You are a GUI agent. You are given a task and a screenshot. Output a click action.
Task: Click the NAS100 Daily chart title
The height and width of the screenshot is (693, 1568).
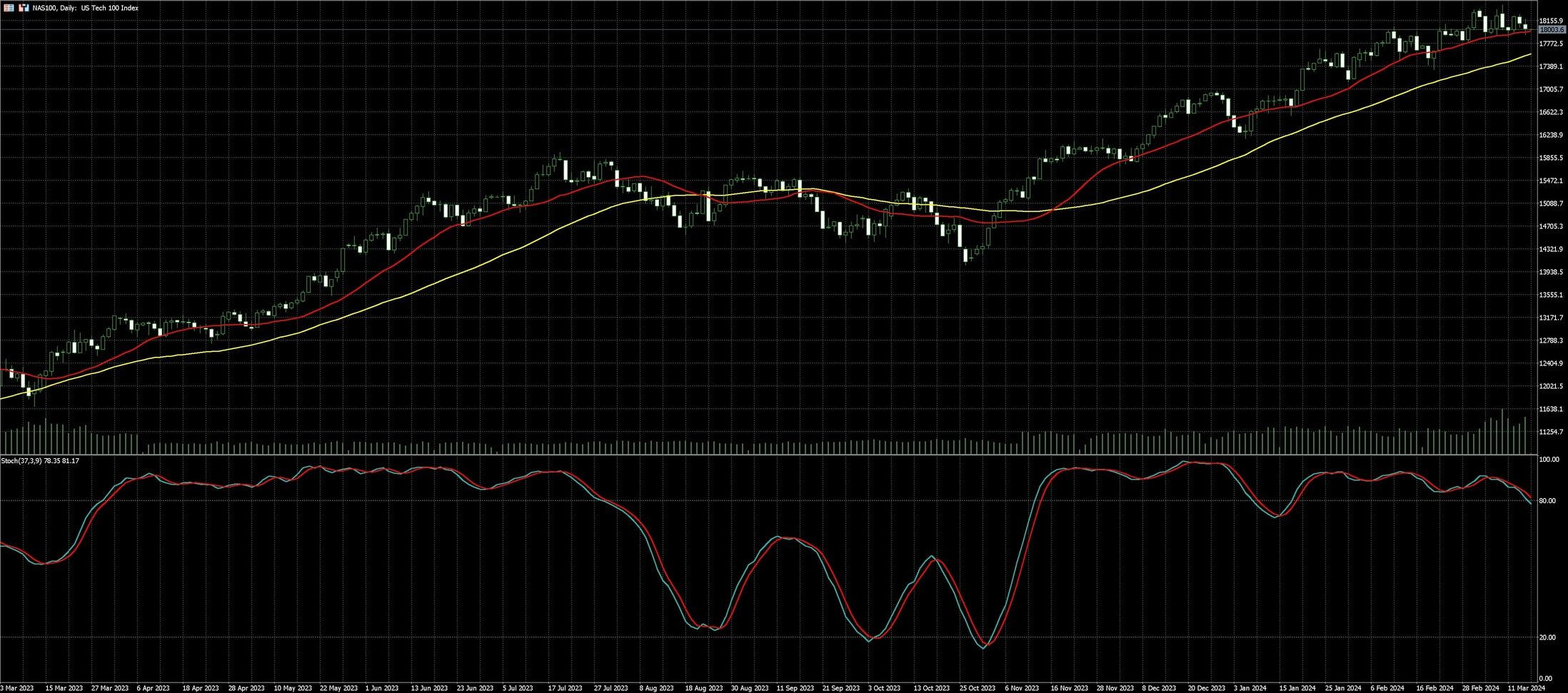[x=86, y=8]
